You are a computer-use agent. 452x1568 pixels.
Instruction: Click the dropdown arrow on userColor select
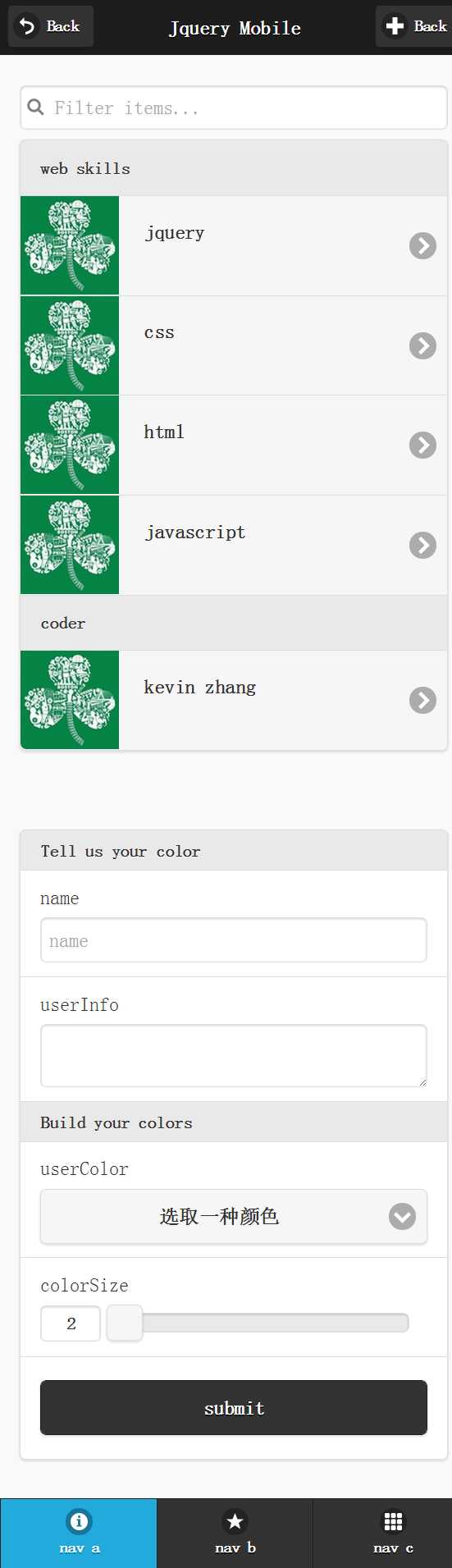(402, 1216)
